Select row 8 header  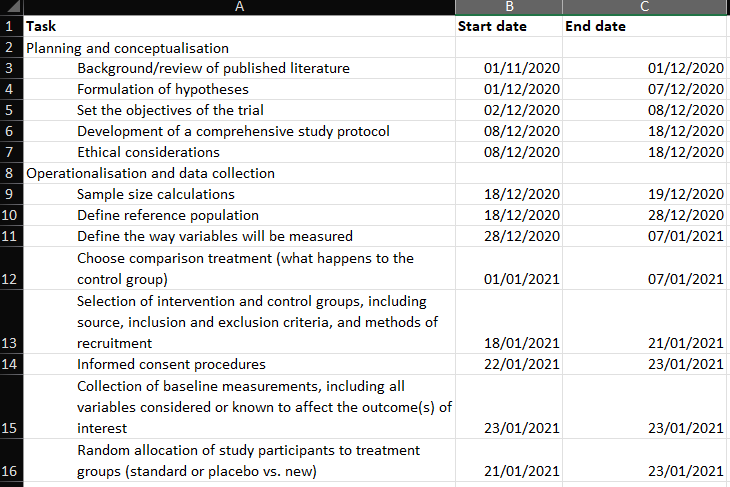tap(10, 173)
